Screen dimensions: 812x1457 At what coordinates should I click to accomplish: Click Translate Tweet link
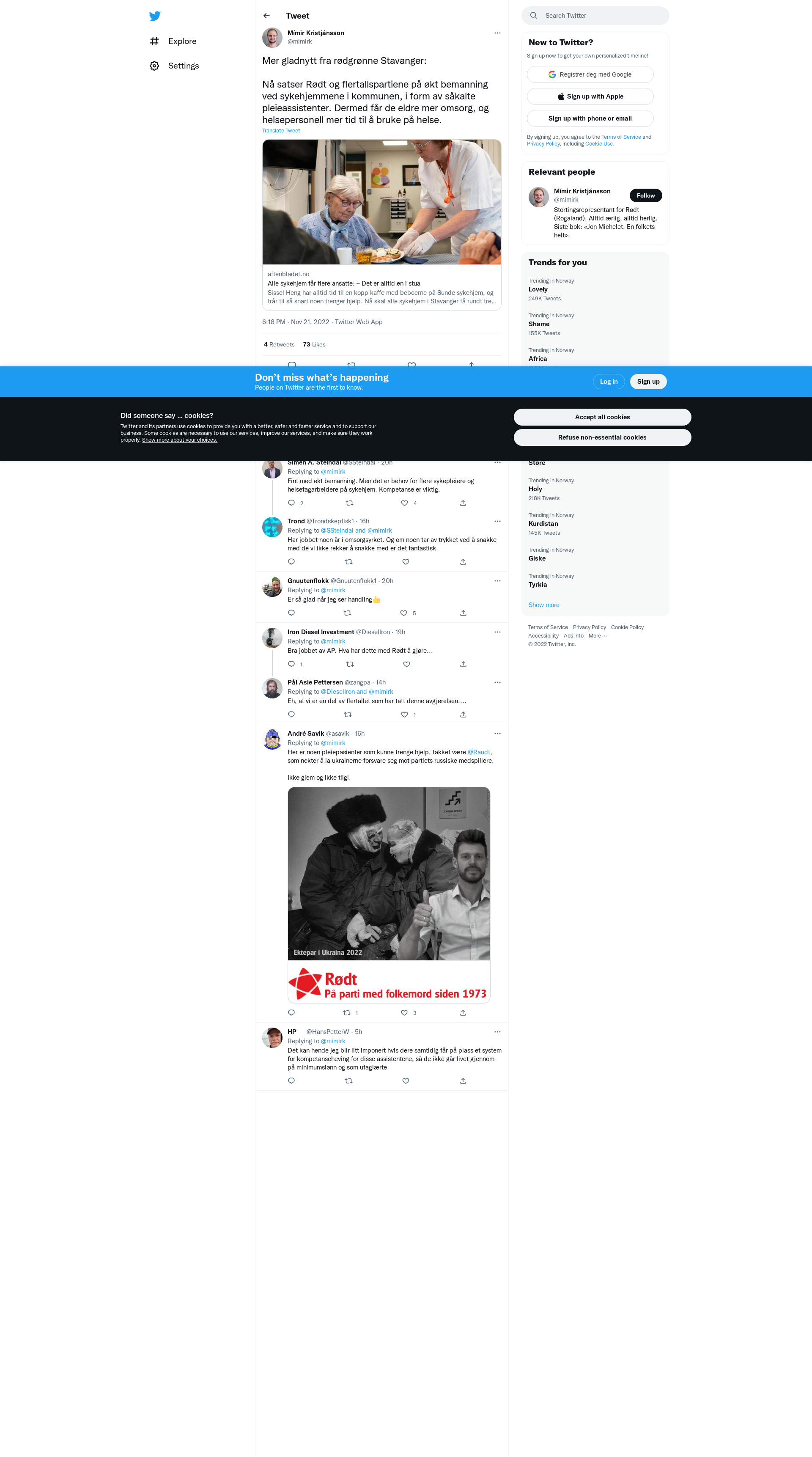point(281,131)
